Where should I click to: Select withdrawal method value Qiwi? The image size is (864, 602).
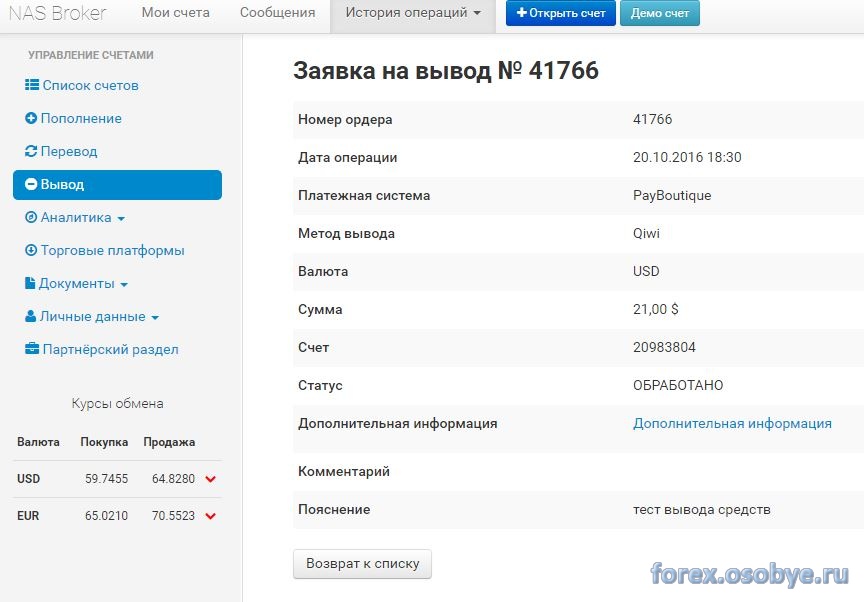pyautogui.click(x=646, y=234)
